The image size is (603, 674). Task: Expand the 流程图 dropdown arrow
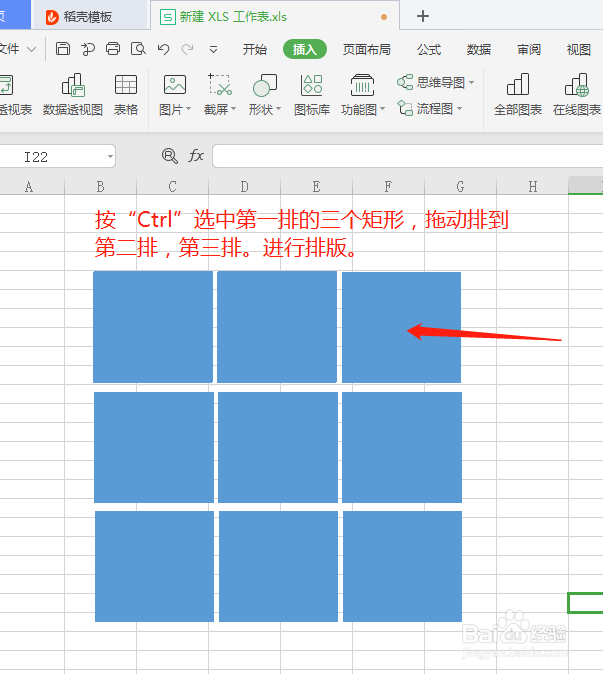(459, 108)
